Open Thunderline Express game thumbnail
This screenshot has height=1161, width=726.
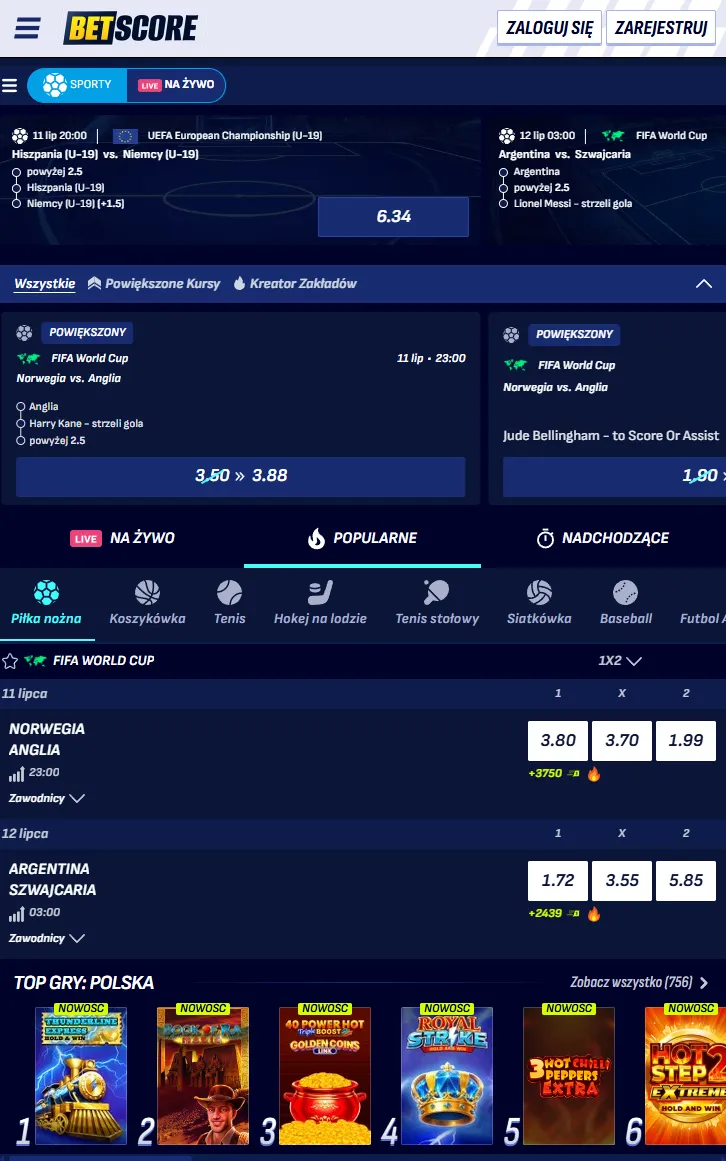point(81,1076)
